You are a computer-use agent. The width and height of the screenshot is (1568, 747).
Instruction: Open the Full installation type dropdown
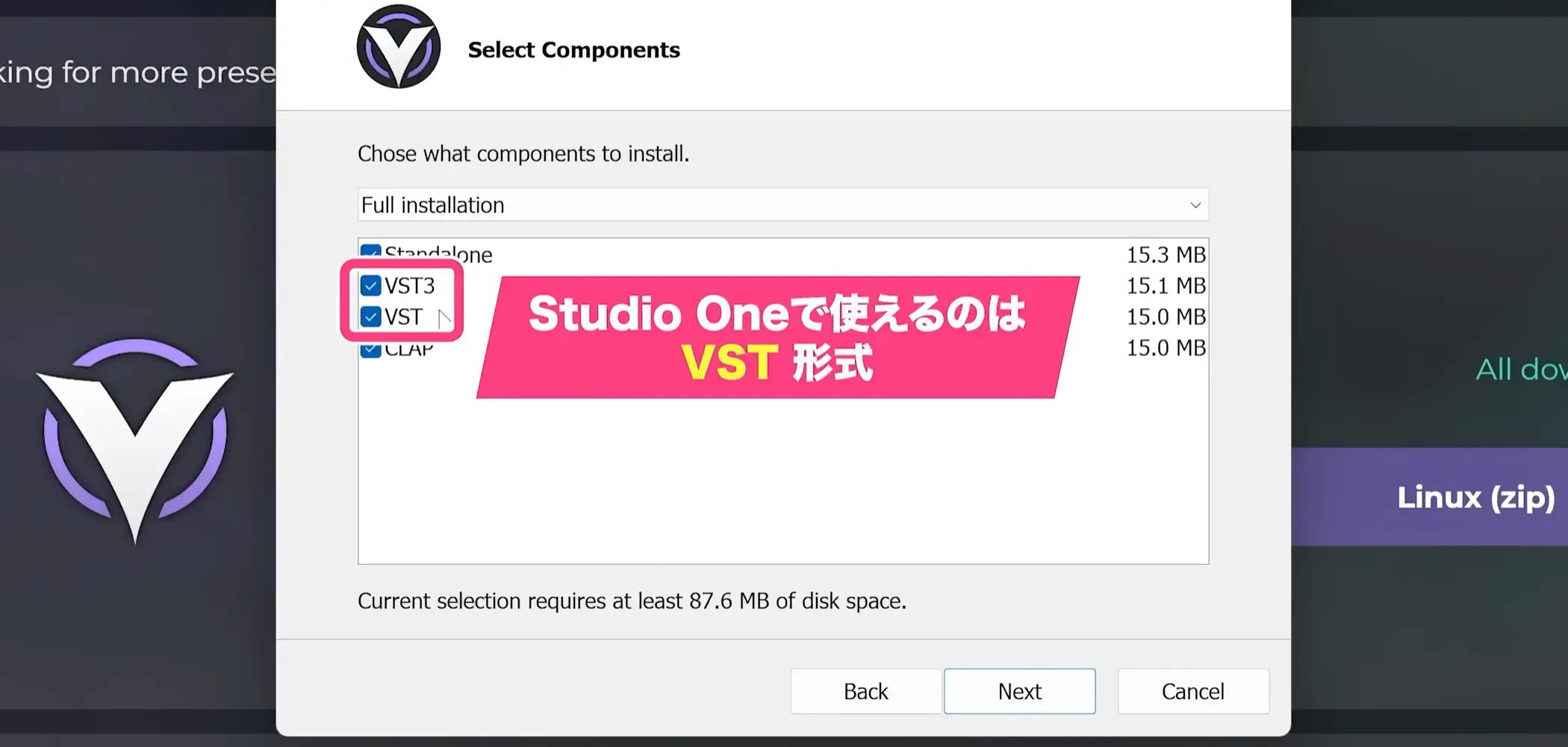[782, 205]
